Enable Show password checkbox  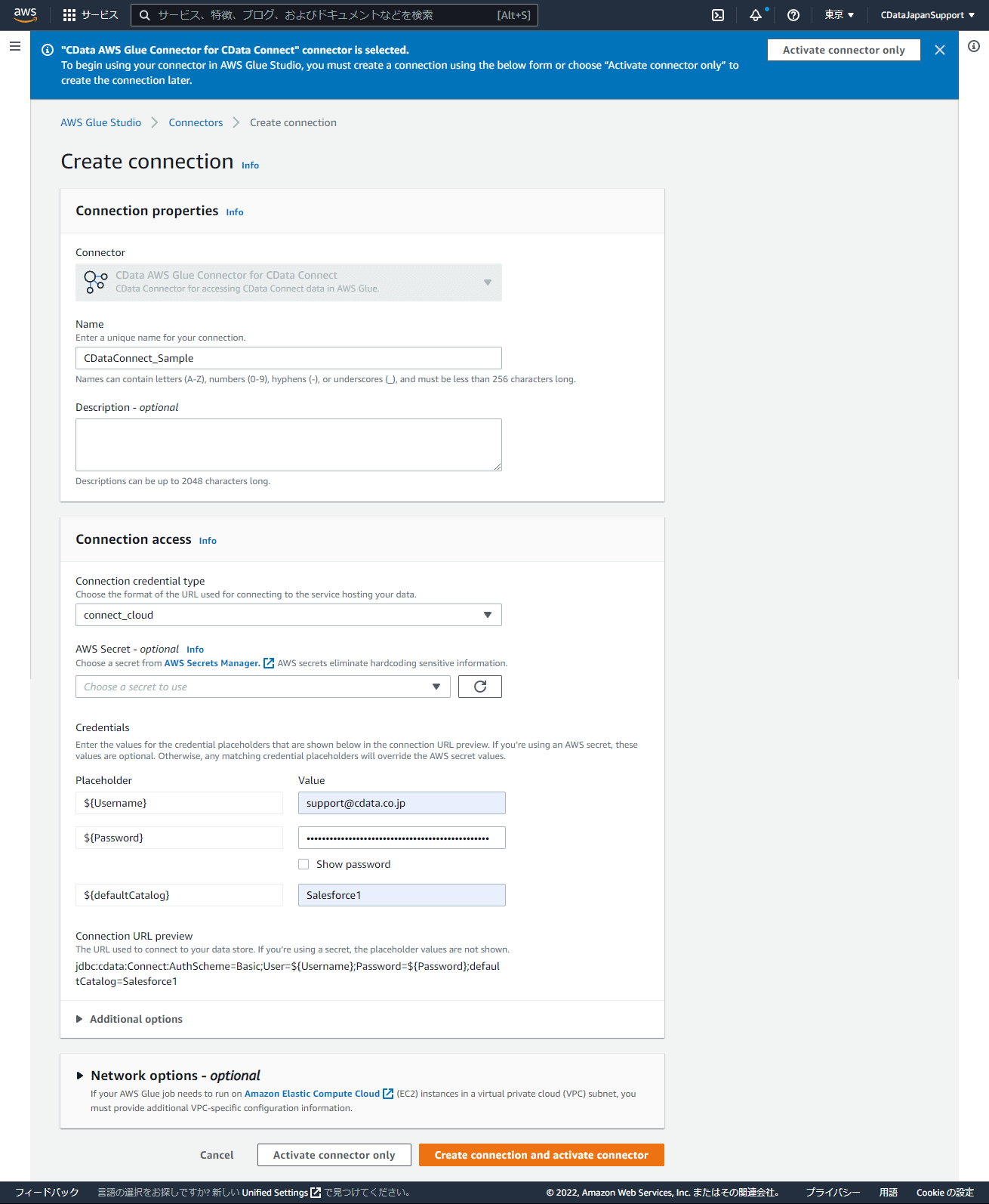[303, 864]
